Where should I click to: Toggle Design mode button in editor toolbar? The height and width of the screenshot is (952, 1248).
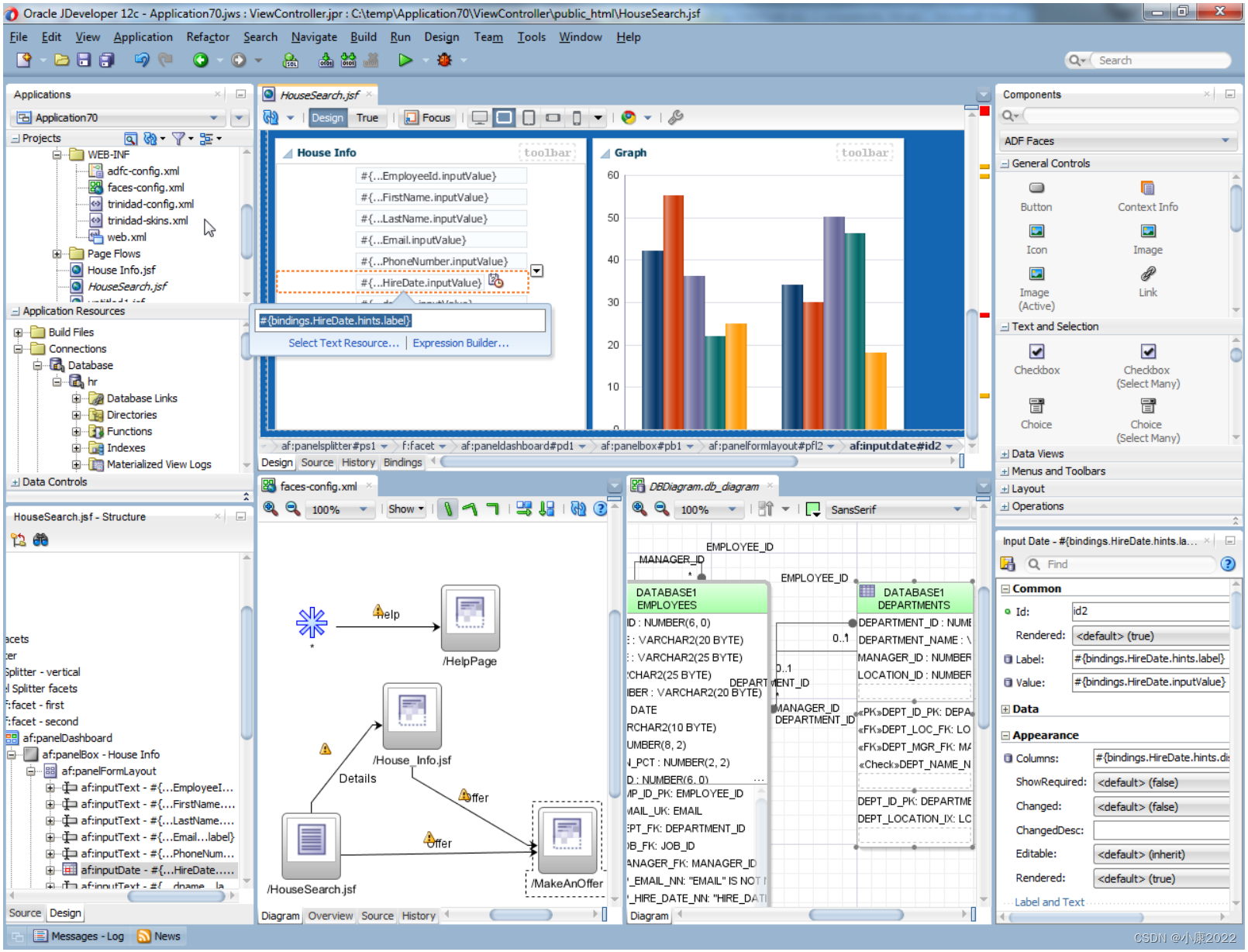(x=327, y=118)
